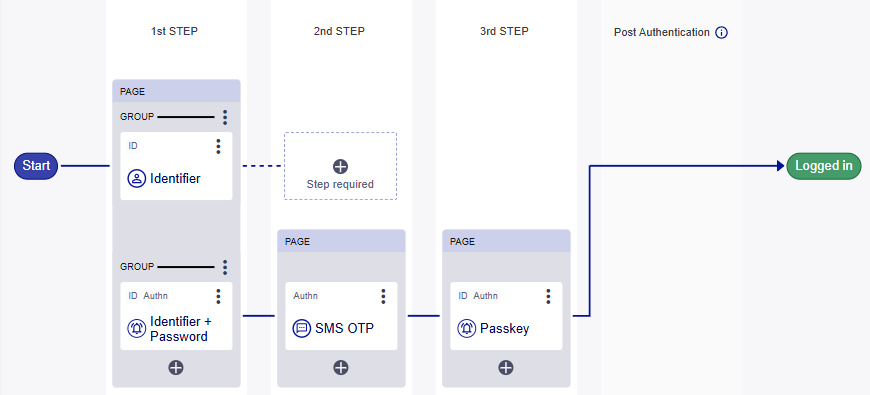Select the Identifier + Password card

176,316
